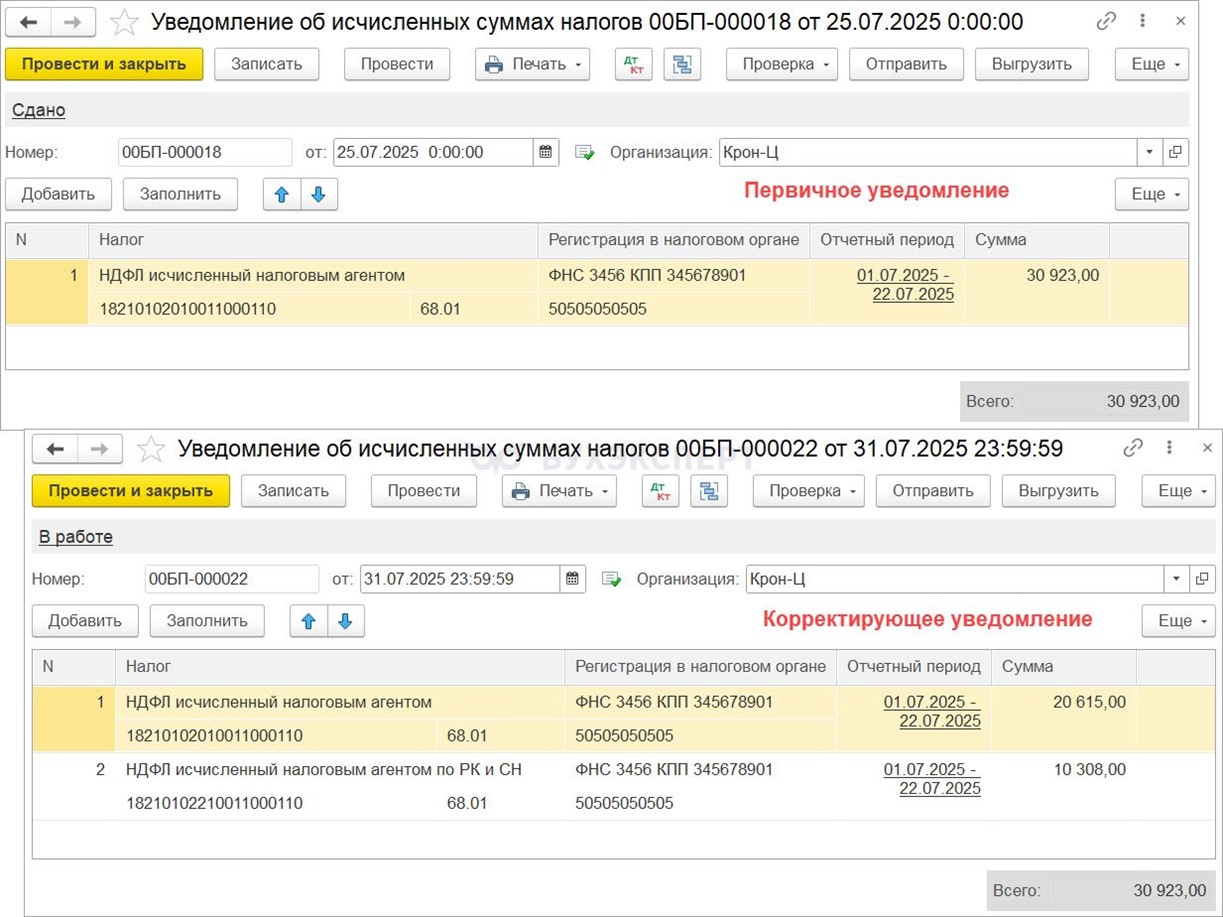The width and height of the screenshot is (1223, 917).
Task: Click the В работе status link
Action: pyautogui.click(x=76, y=537)
